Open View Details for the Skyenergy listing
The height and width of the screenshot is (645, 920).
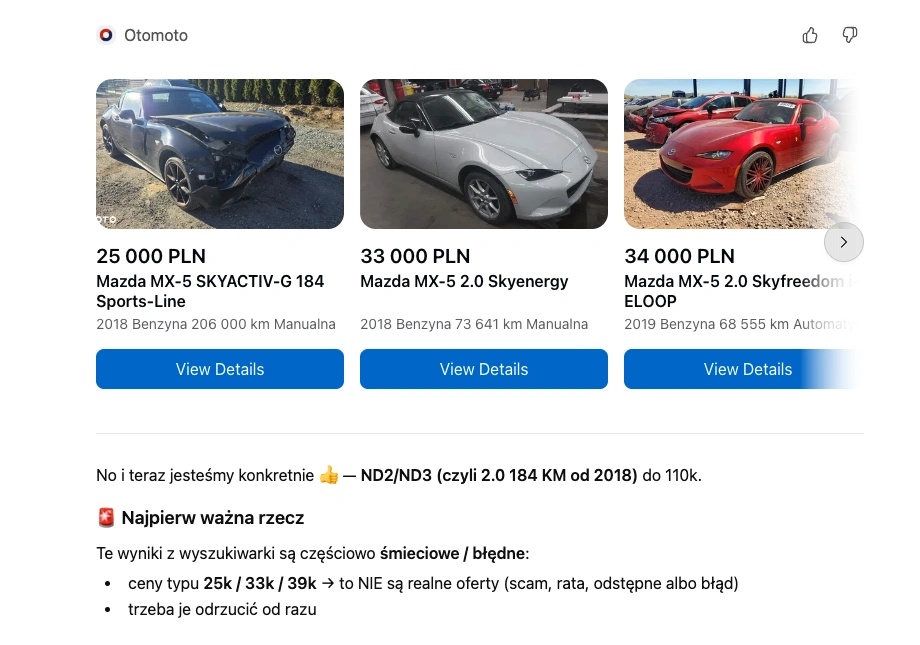pyautogui.click(x=483, y=369)
